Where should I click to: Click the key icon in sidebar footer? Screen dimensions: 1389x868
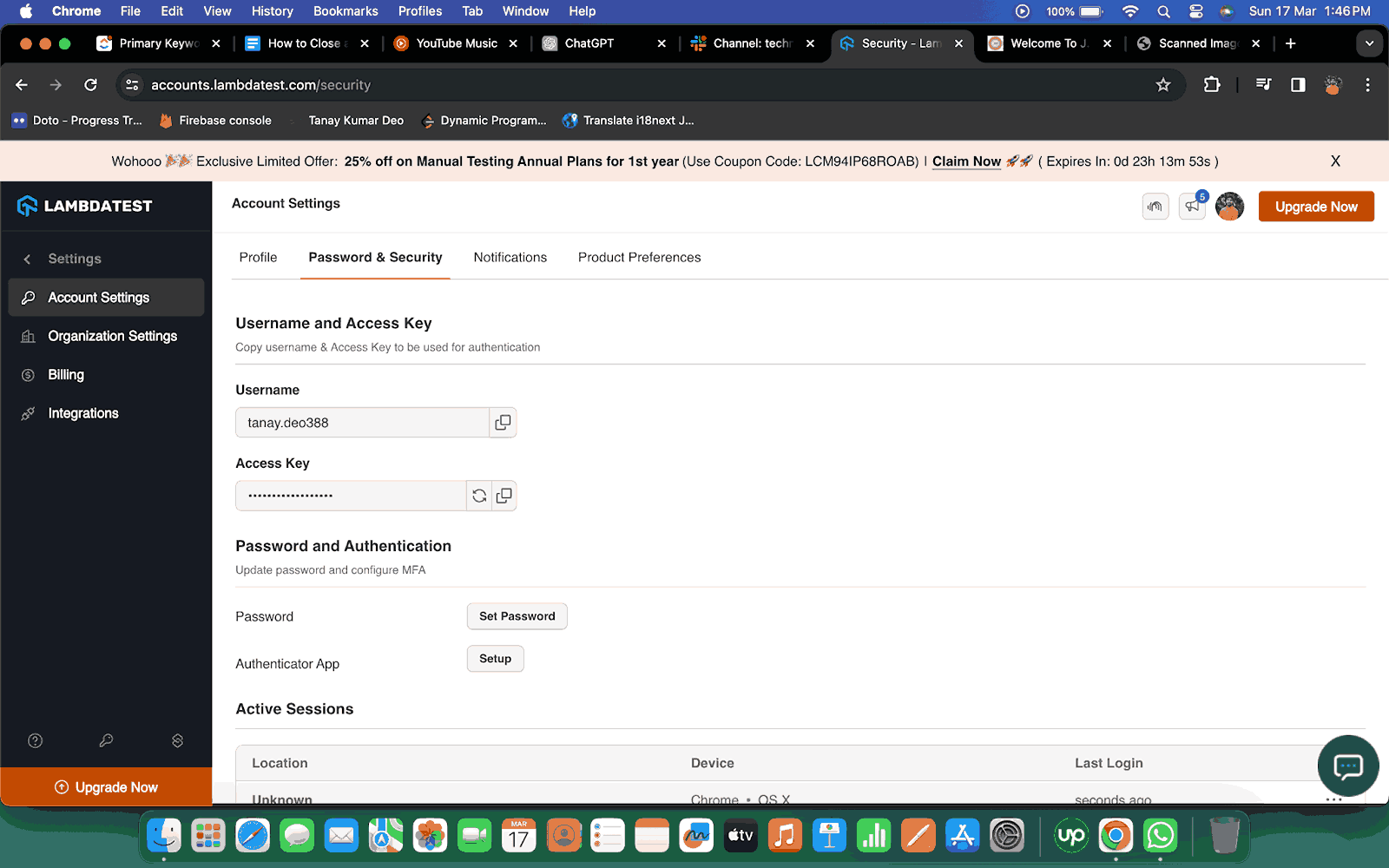click(106, 740)
